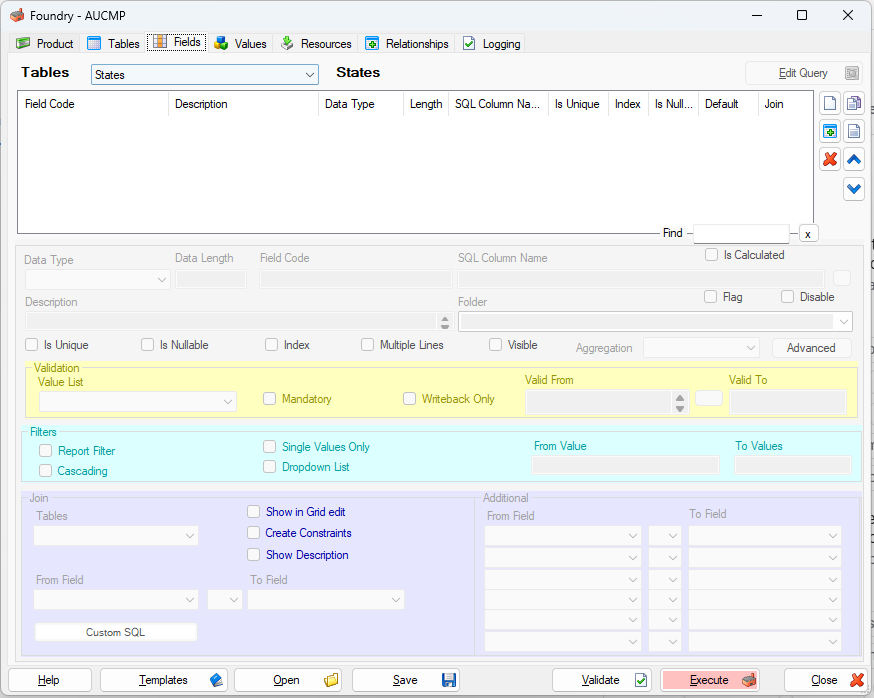Image resolution: width=874 pixels, height=698 pixels.
Task: Check the Flag checkbox
Action: pyautogui.click(x=710, y=297)
